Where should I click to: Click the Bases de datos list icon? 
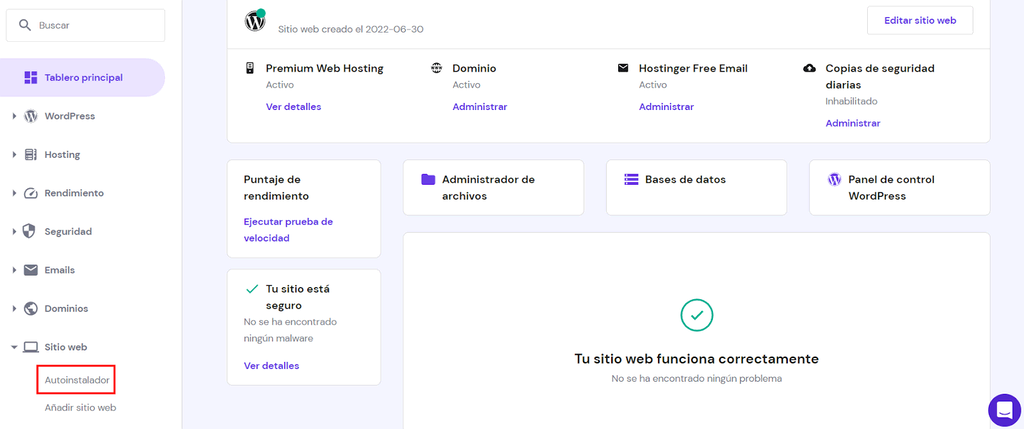tap(631, 180)
